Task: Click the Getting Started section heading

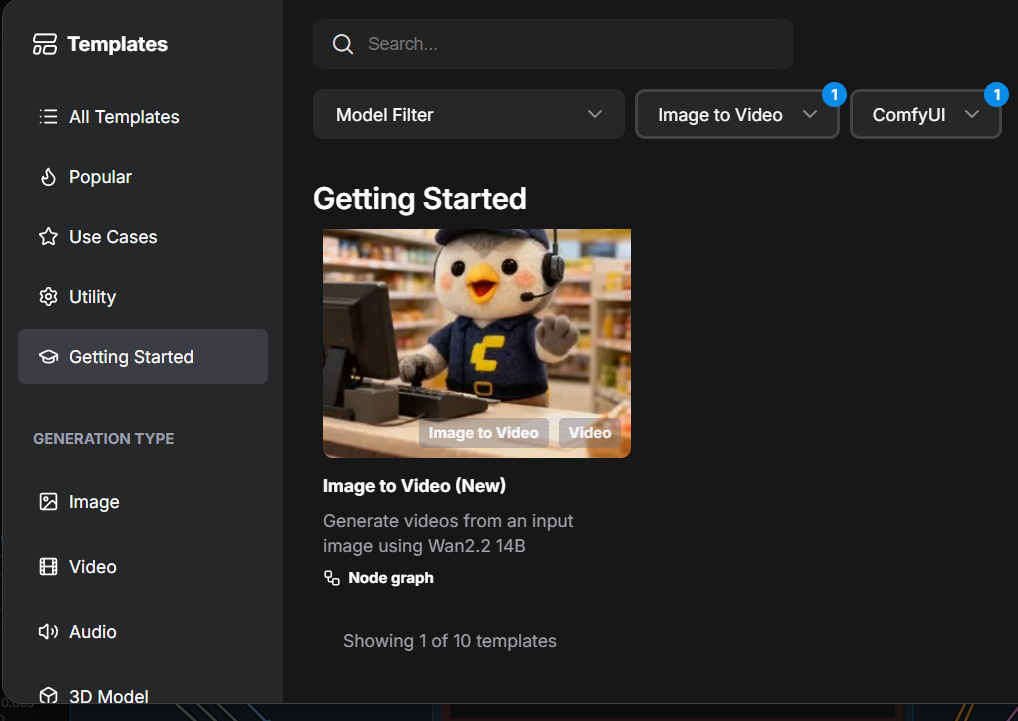Action: tap(419, 199)
